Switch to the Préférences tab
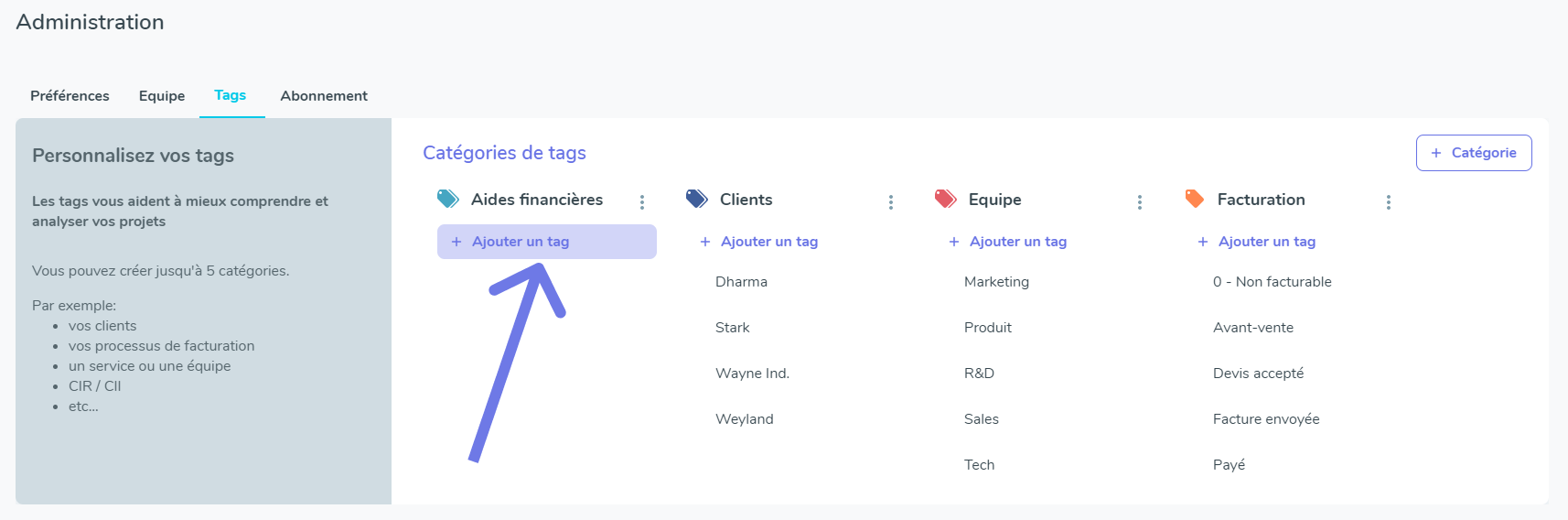The height and width of the screenshot is (520, 1568). coord(70,96)
